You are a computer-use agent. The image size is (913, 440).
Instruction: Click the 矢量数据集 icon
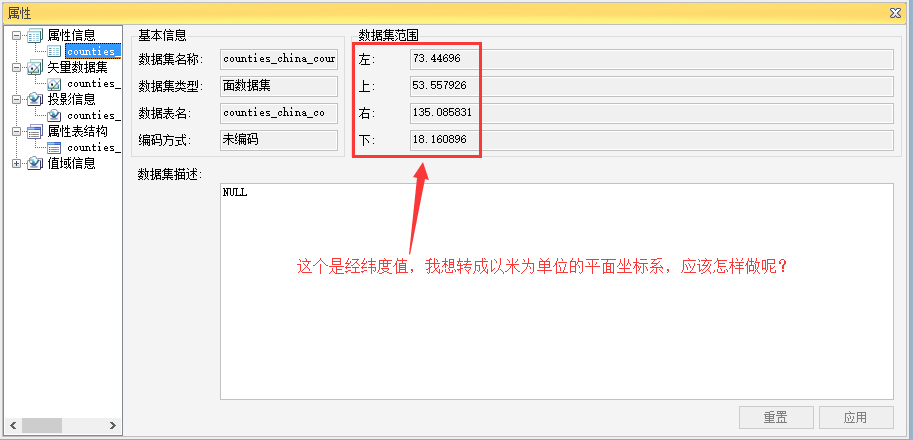coord(34,68)
